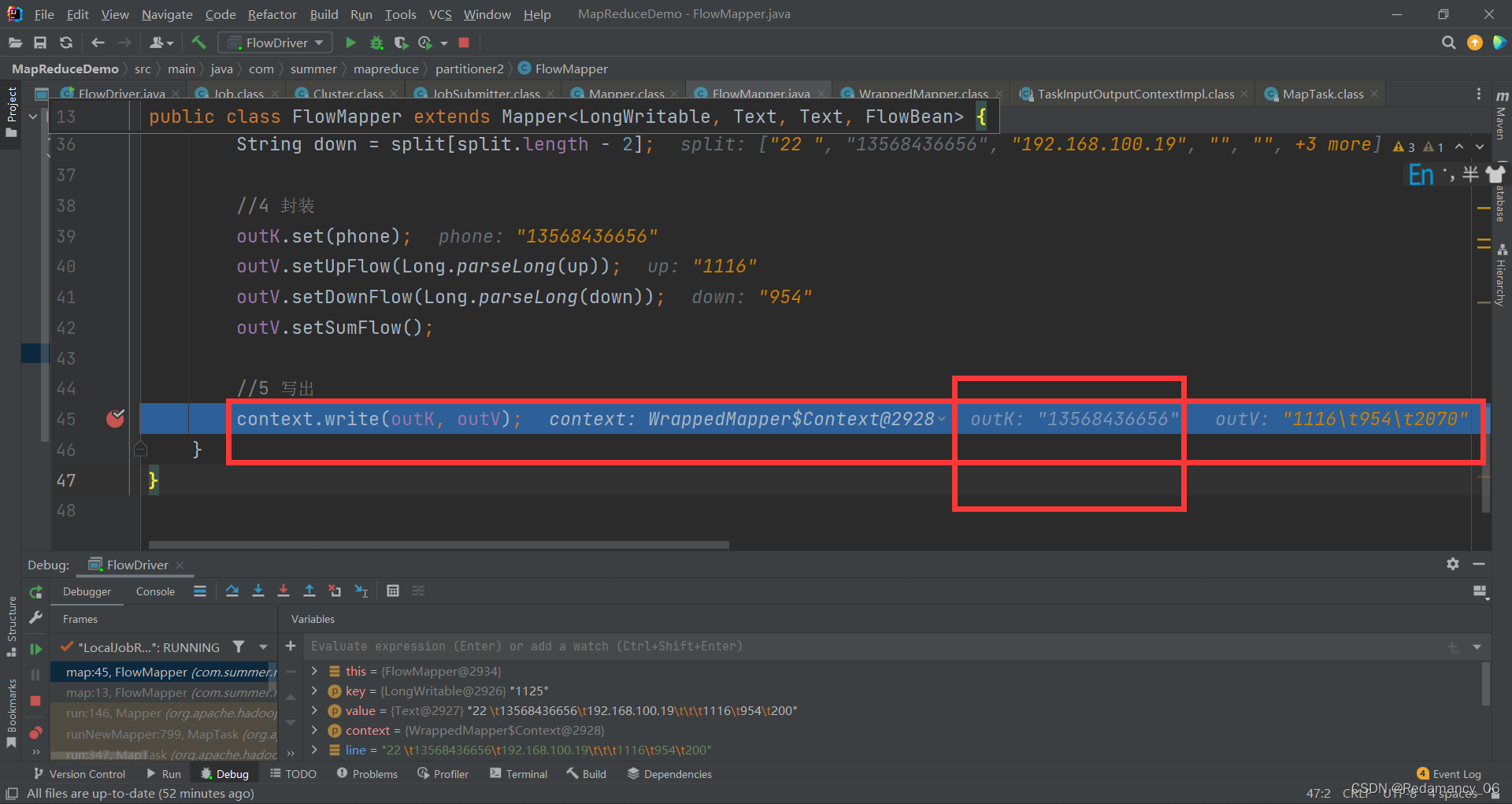Select frame map:13, FlowMapper
The height and width of the screenshot is (804, 1512).
pos(164,692)
